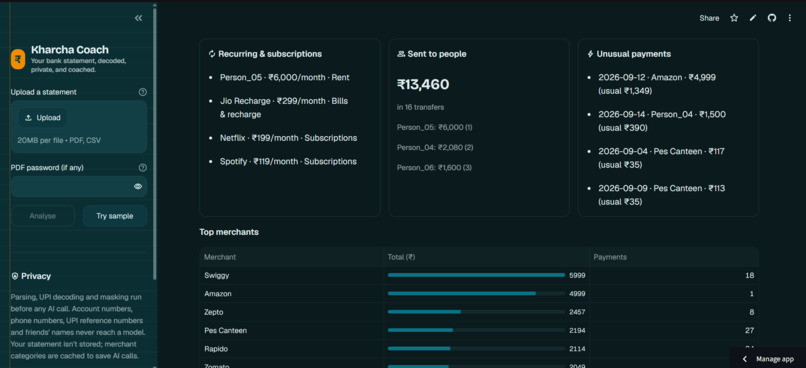The image size is (806, 368).
Task: Click the Upload button
Action: (43, 118)
